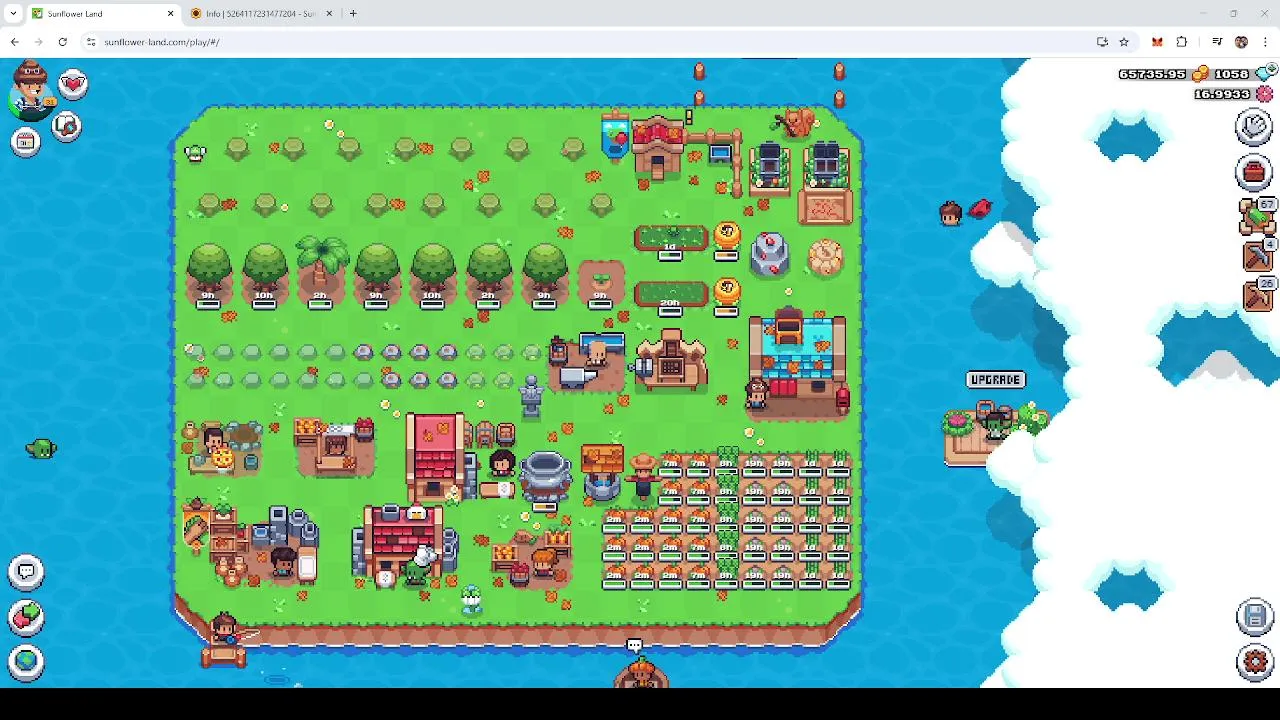Click the green turtle in the water

(x=40, y=449)
